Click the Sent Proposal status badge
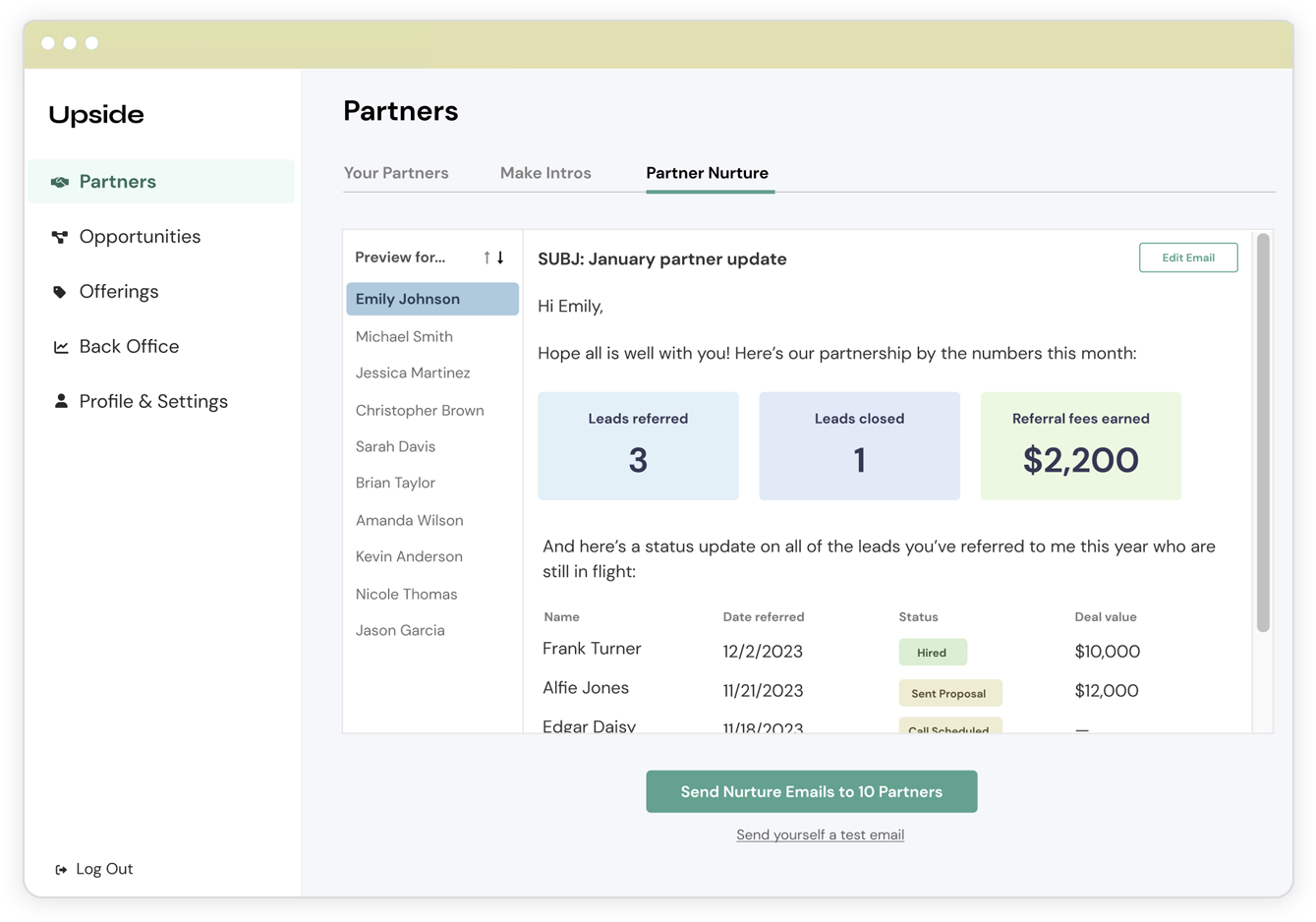The height and width of the screenshot is (922, 1316). (x=949, y=693)
